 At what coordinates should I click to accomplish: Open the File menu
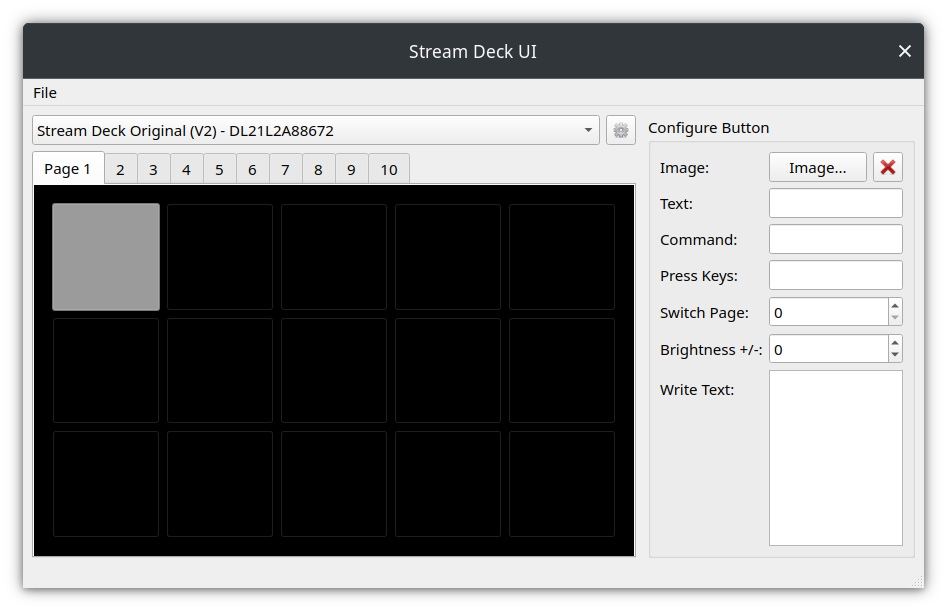click(x=45, y=93)
